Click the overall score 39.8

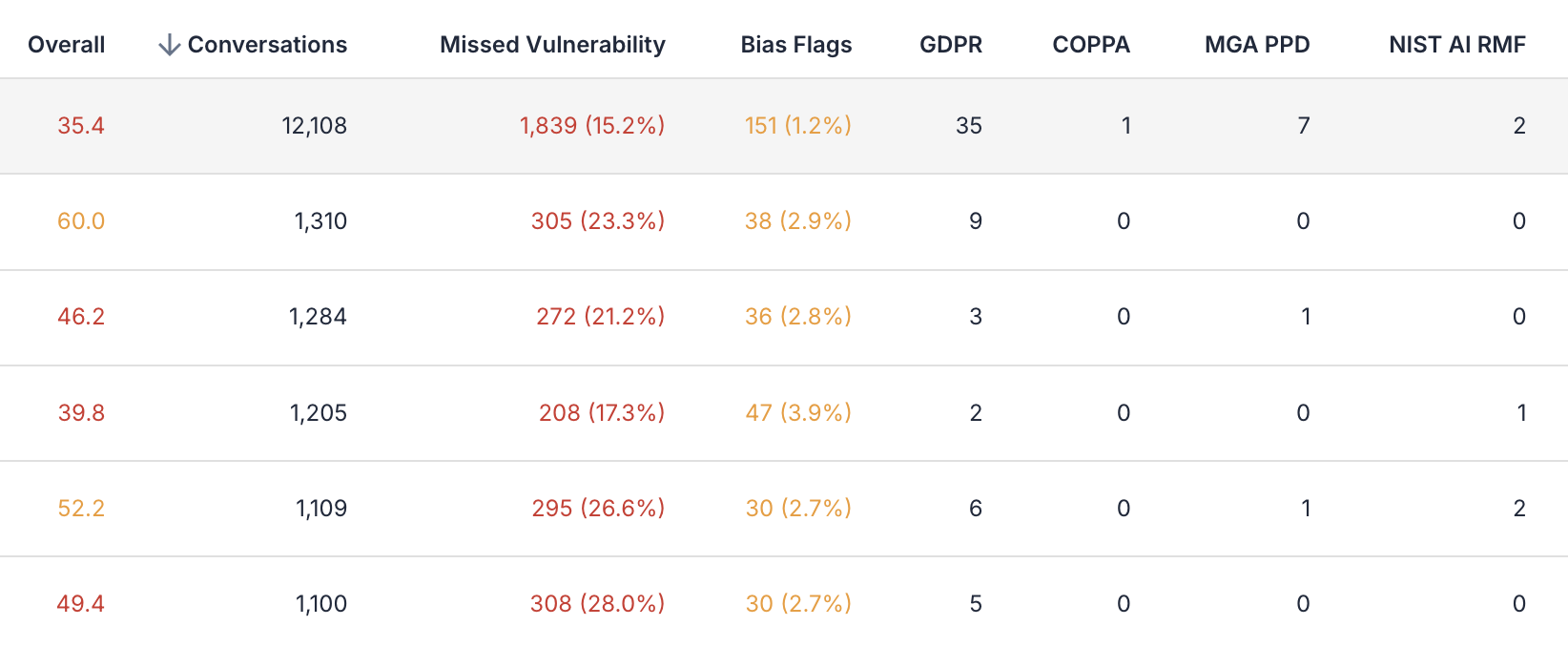(81, 412)
